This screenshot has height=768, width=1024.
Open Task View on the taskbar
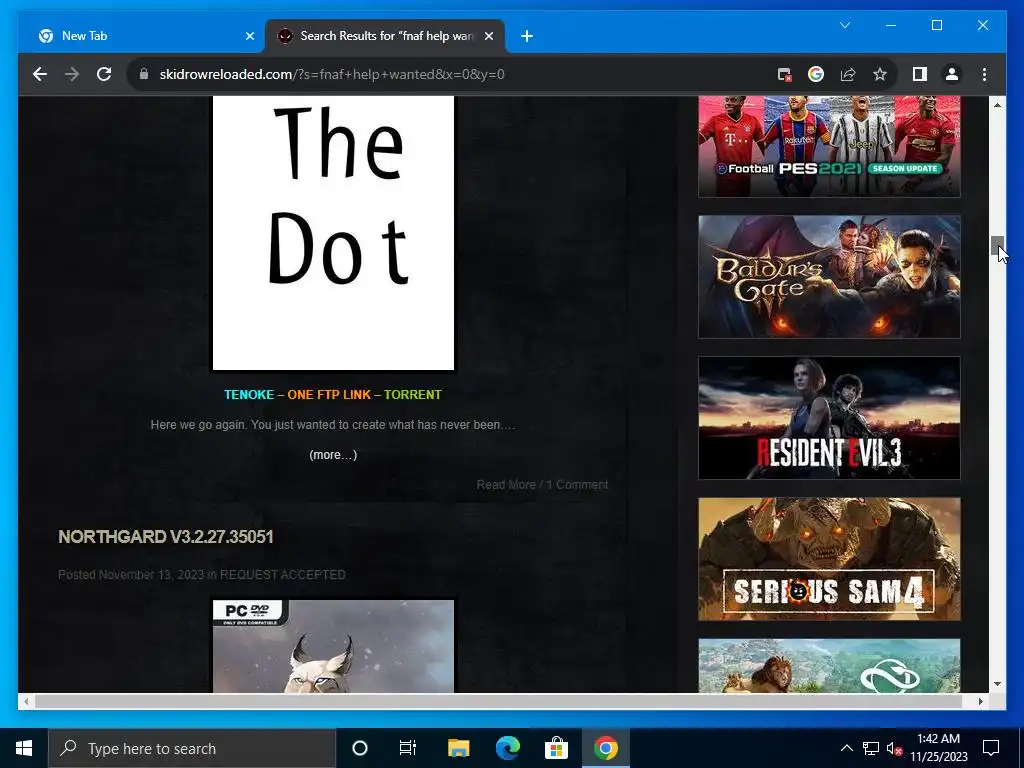tap(408, 748)
